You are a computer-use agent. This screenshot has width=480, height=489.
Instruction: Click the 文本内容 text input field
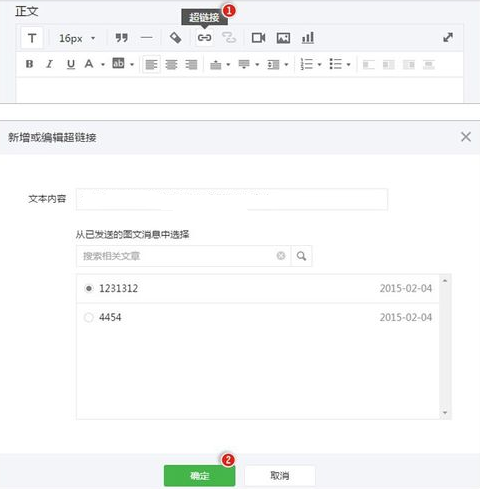[232, 199]
